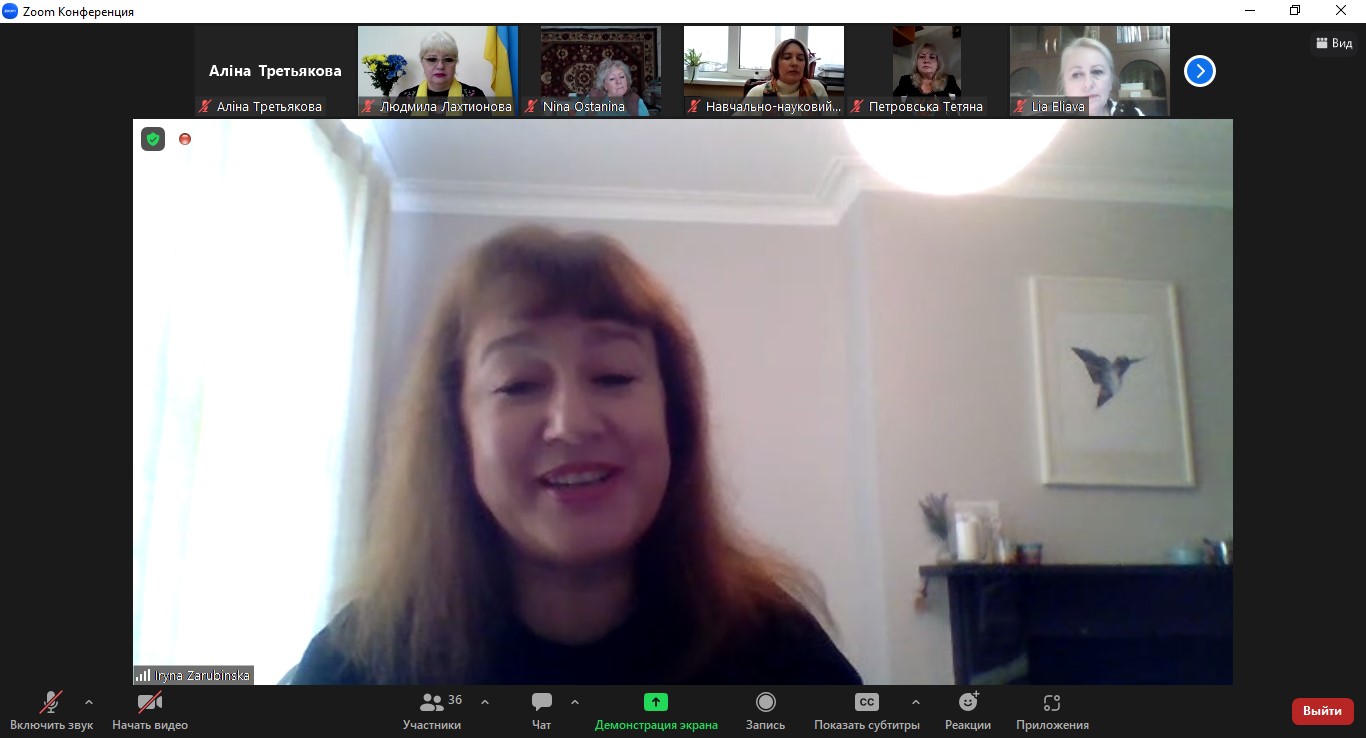Open the Apps (Приложения) panel

[x=1051, y=703]
